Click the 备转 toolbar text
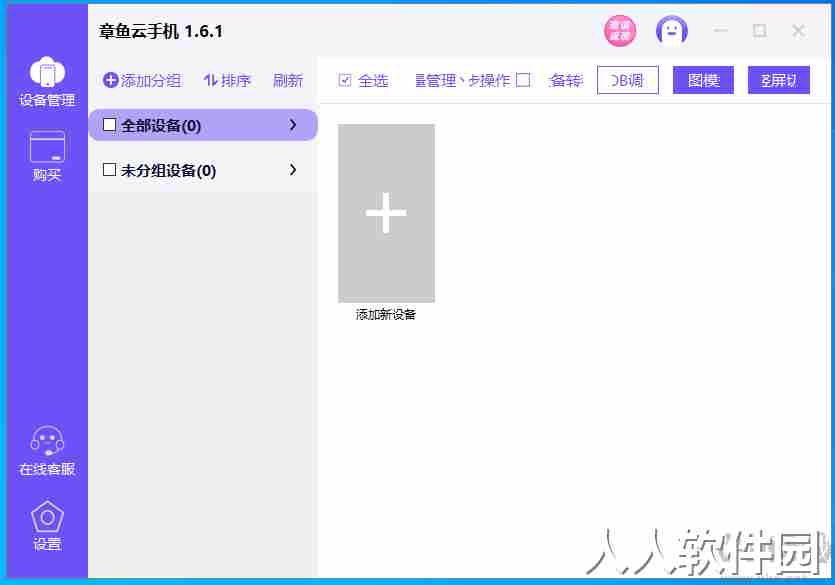The height and width of the screenshot is (585, 835). coord(566,80)
